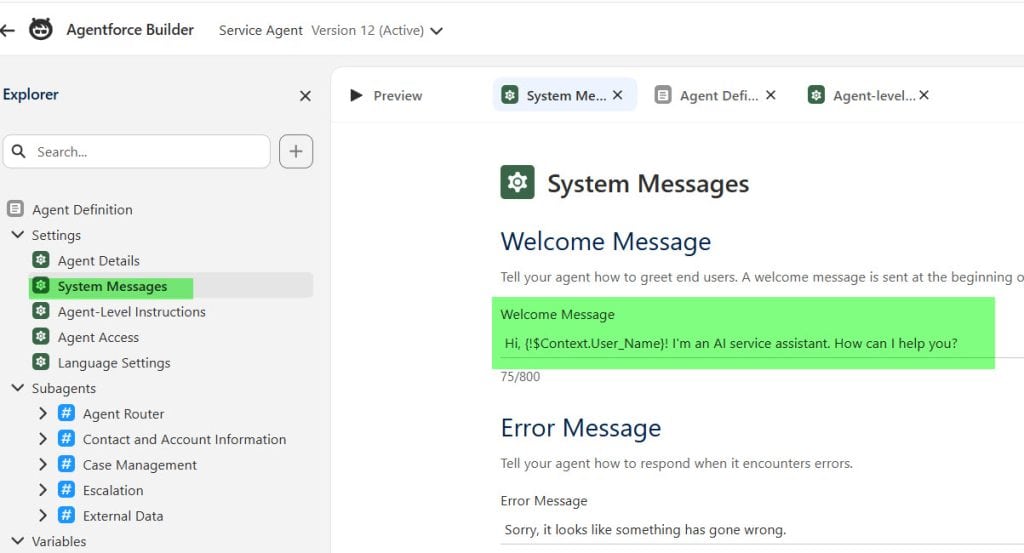Click the Service Agent label
Viewport: 1024px width, 553px height.
click(x=261, y=31)
